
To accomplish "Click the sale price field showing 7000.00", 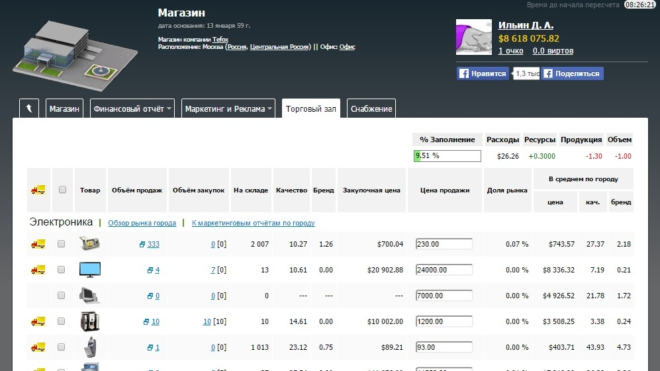I will click(x=444, y=296).
